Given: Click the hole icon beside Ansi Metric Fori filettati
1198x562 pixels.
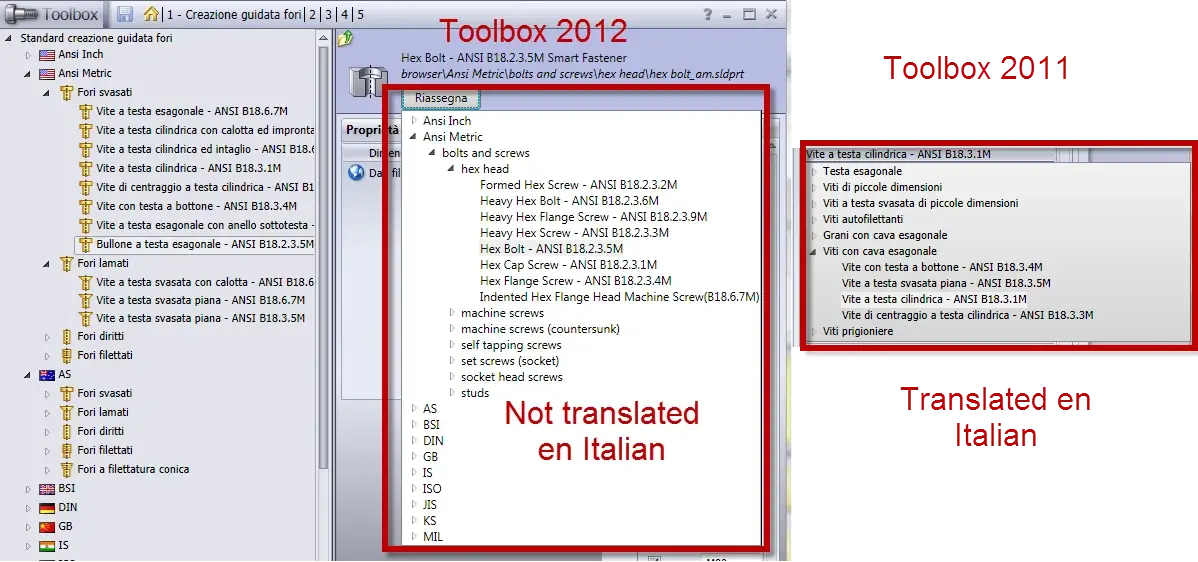Looking at the screenshot, I should coord(66,356).
